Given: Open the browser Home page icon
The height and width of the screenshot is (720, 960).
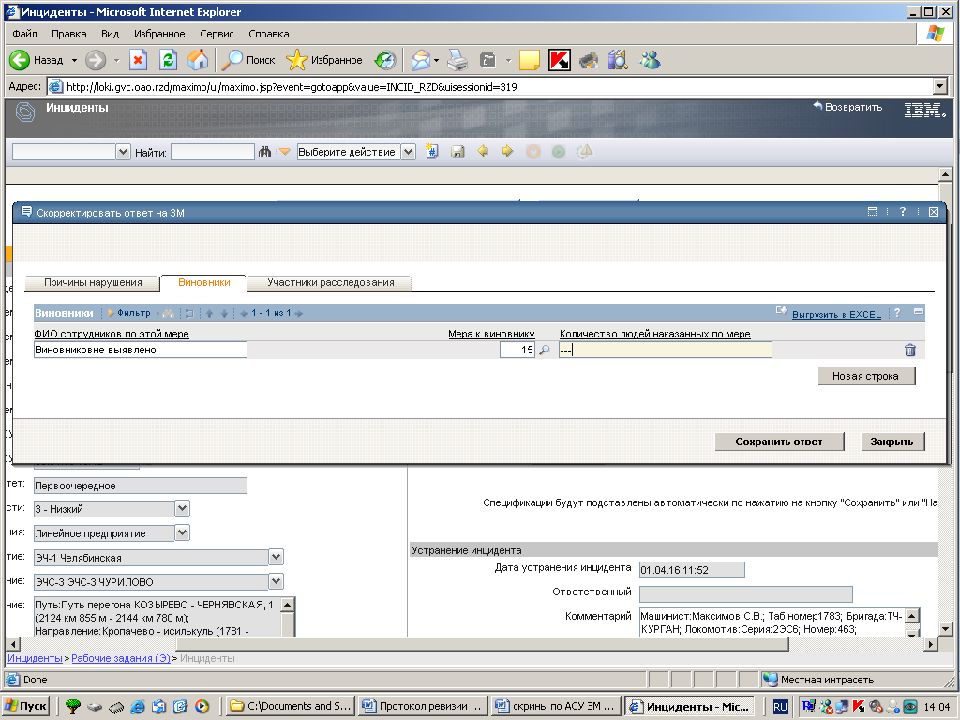Looking at the screenshot, I should coord(198,60).
